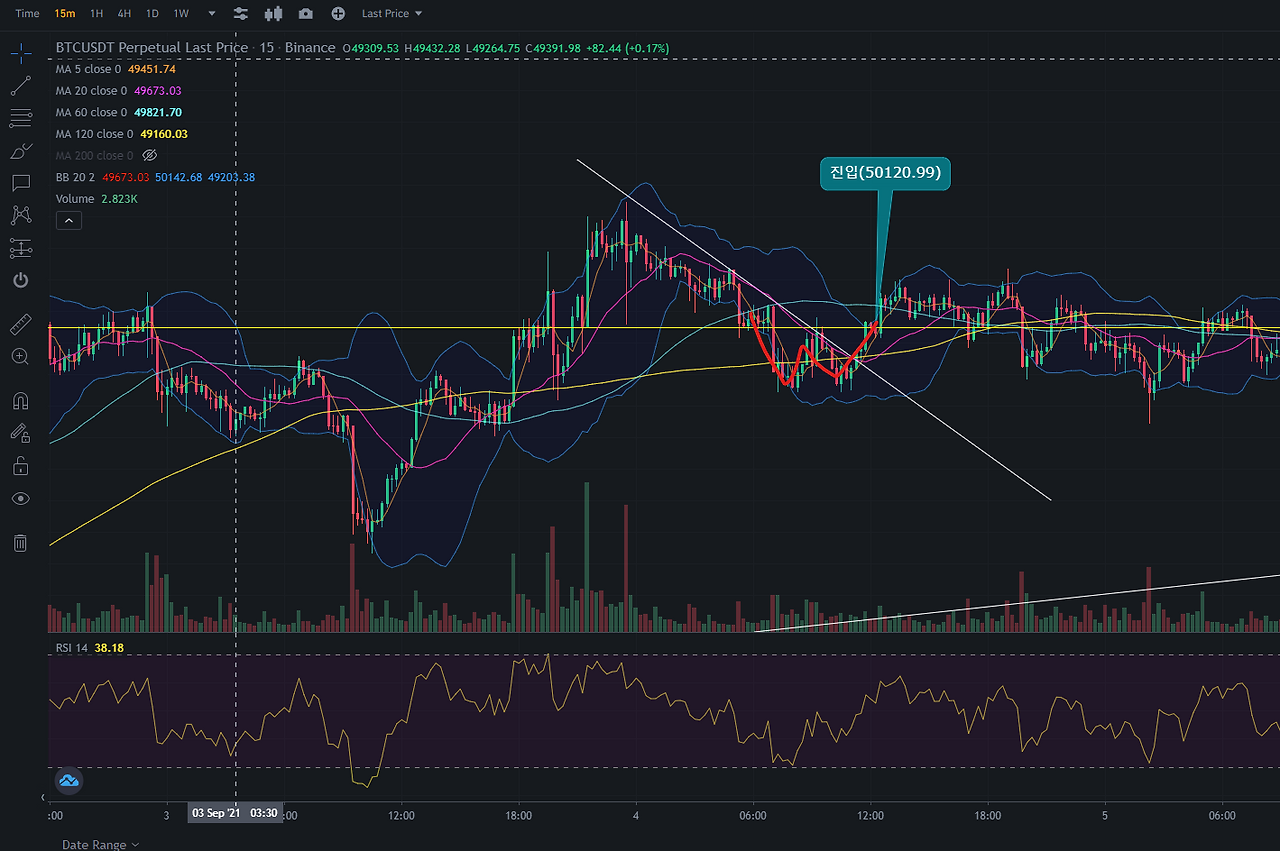The image size is (1280, 851).
Task: Select the 15m timeframe
Action: 65,14
